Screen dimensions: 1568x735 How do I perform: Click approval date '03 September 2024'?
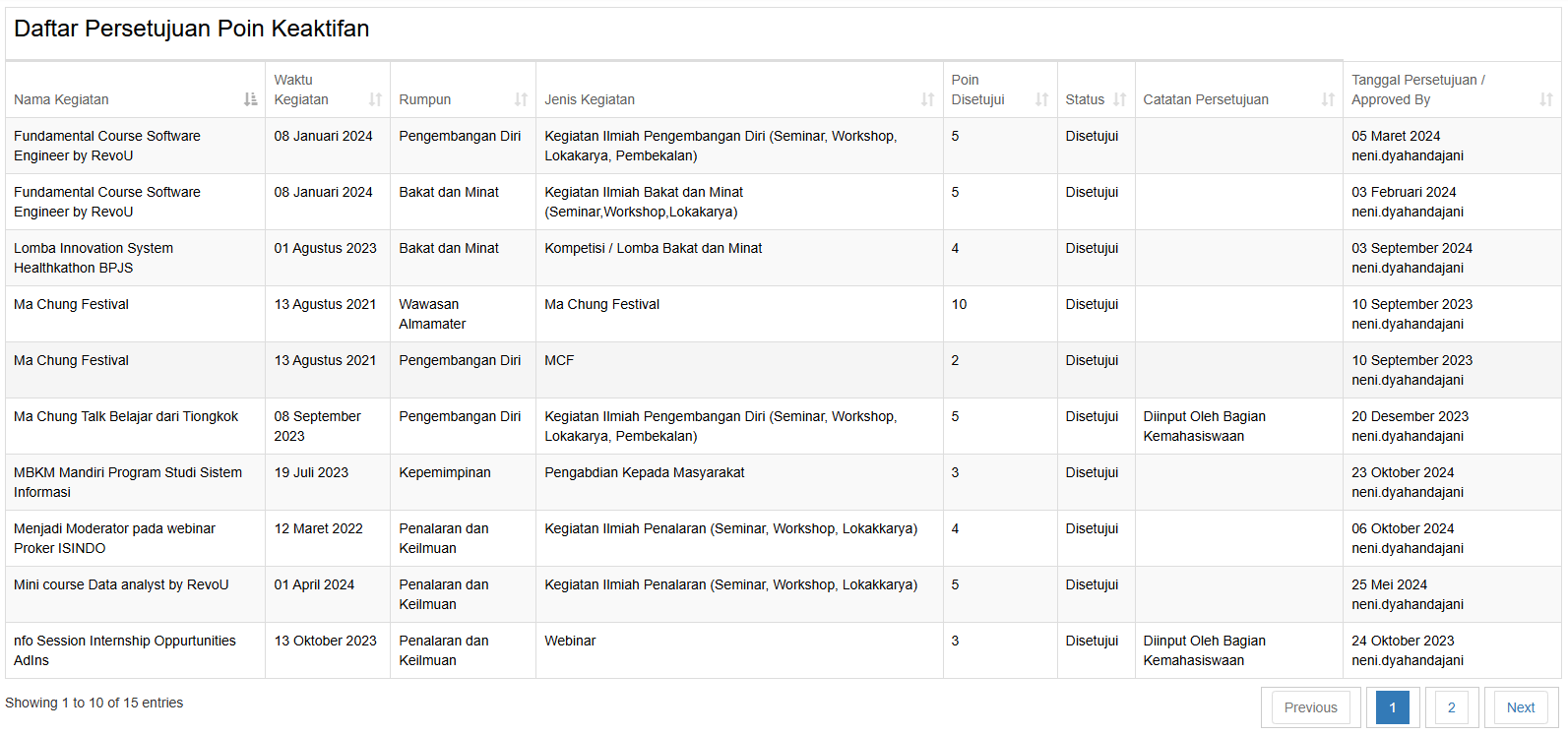[1411, 248]
